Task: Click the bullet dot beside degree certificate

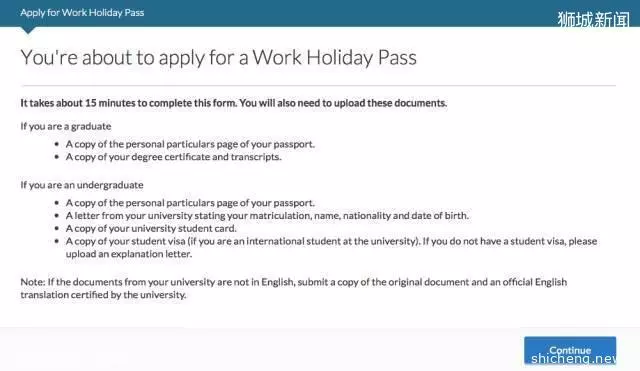Action: 57,157
